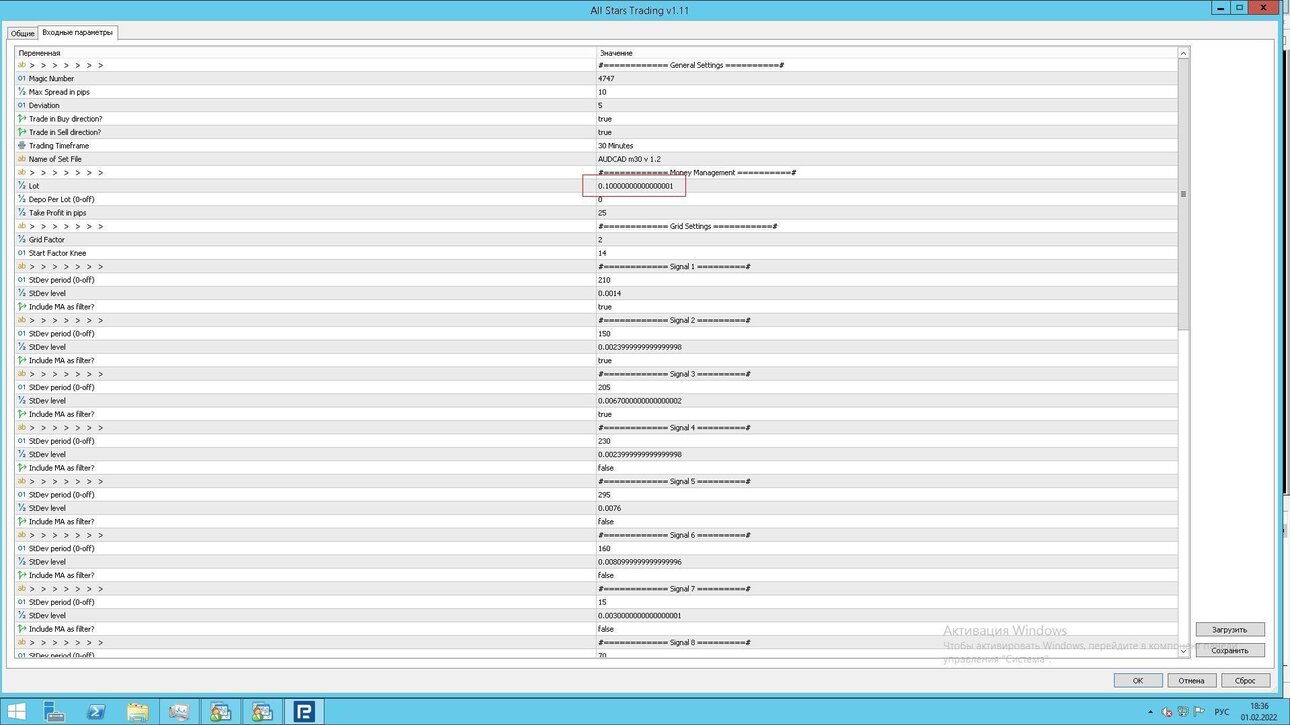Click the РУС language indicator
The image size is (1290, 725).
[1221, 712]
